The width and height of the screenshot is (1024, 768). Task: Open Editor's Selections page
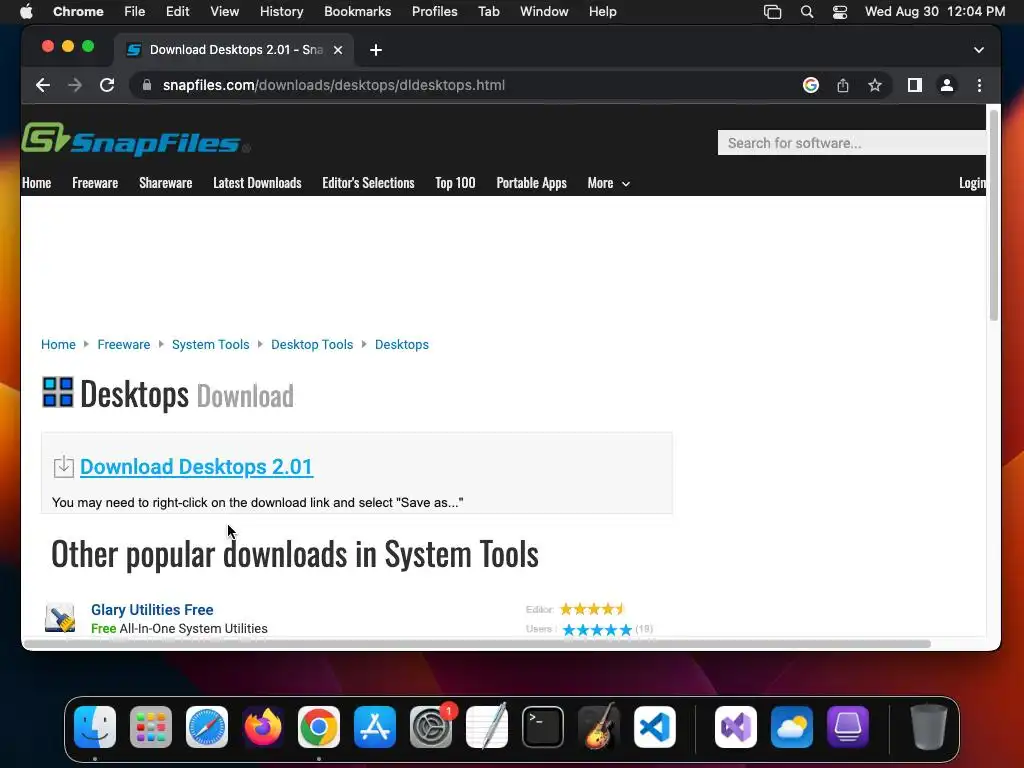click(x=368, y=184)
